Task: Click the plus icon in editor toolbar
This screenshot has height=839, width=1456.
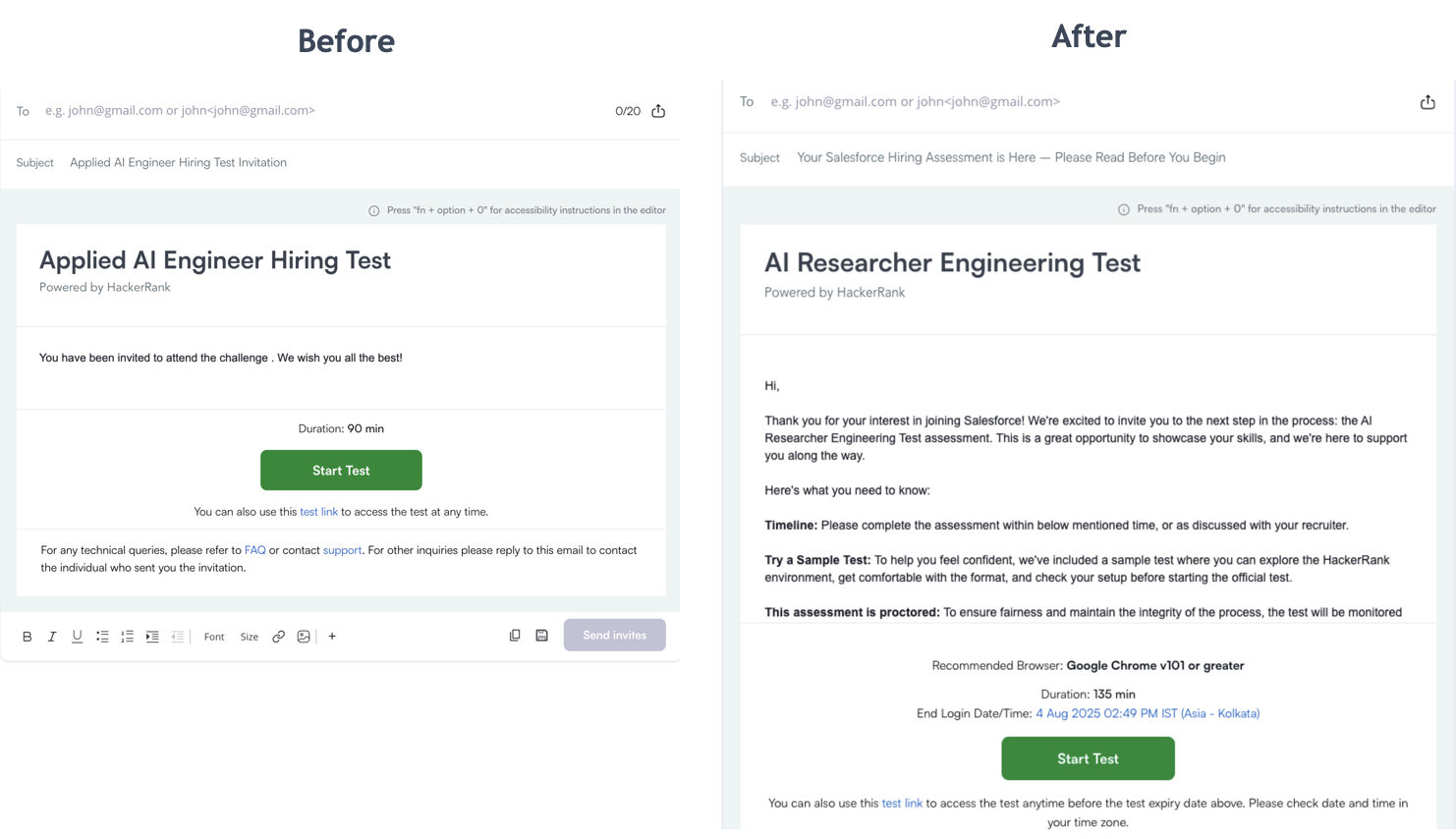Action: click(x=332, y=637)
